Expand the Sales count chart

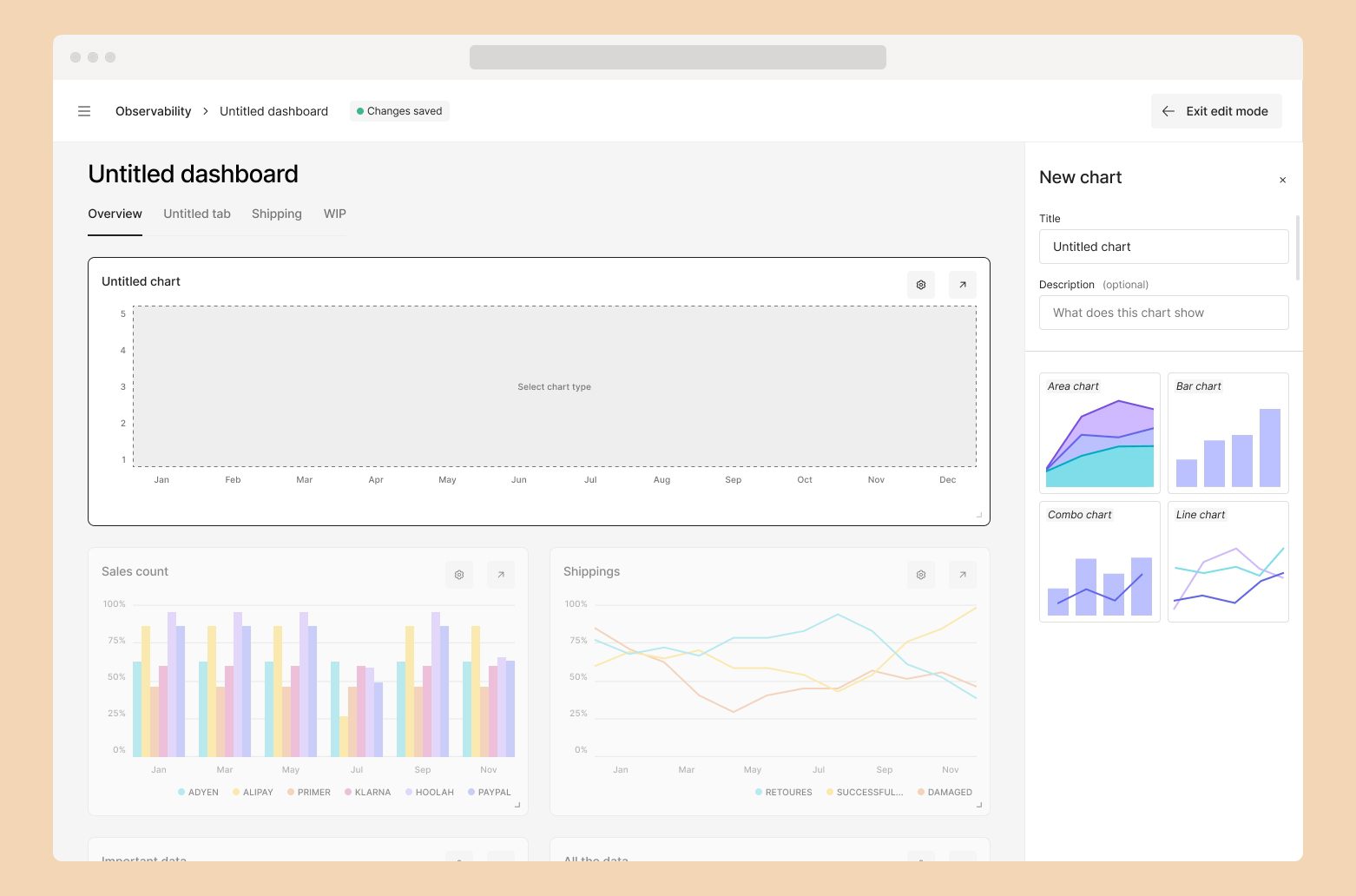[x=501, y=575]
